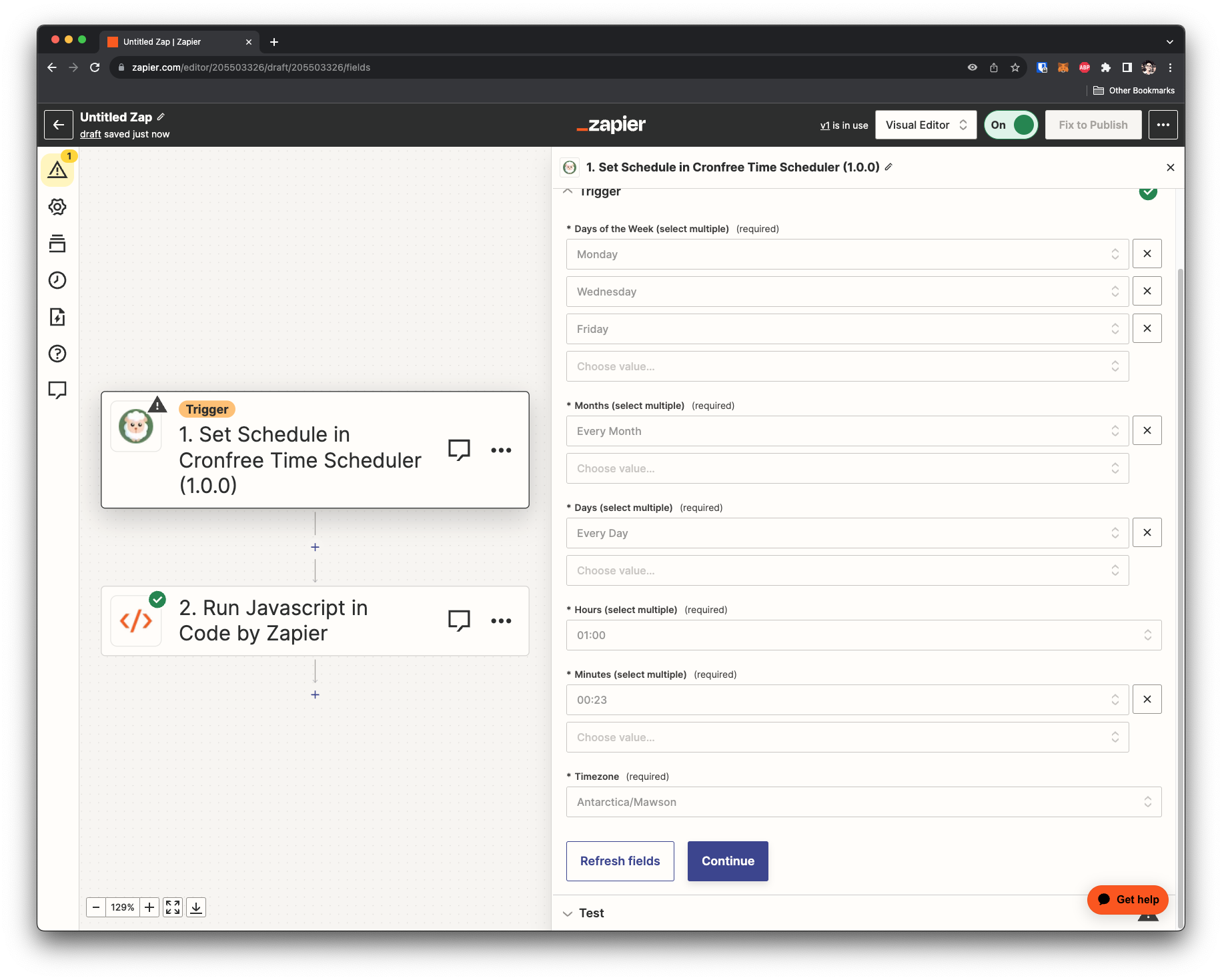The height and width of the screenshot is (980, 1222).
Task: Click the export download icon on canvas
Action: [196, 907]
